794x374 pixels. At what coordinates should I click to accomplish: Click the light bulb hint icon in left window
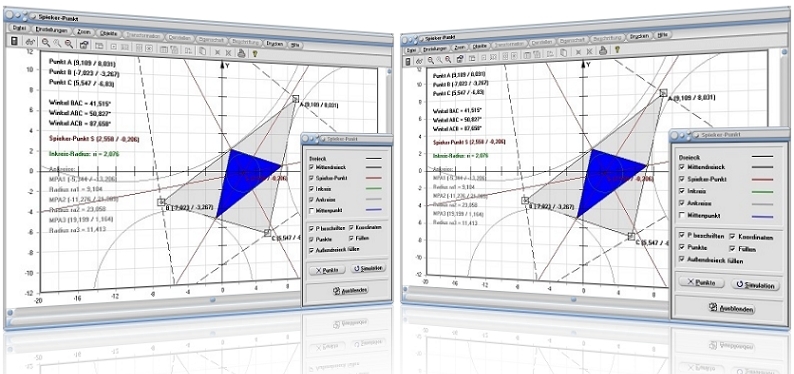point(255,52)
